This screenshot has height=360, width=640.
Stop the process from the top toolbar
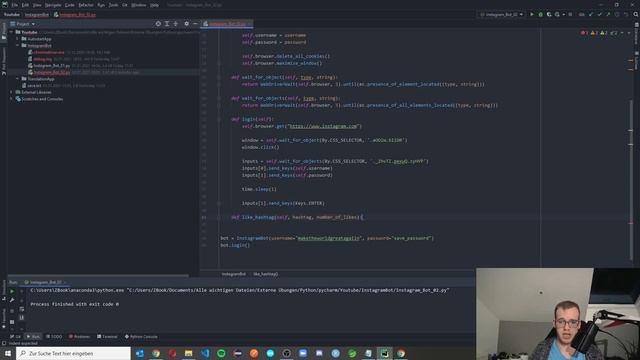tap(570, 14)
